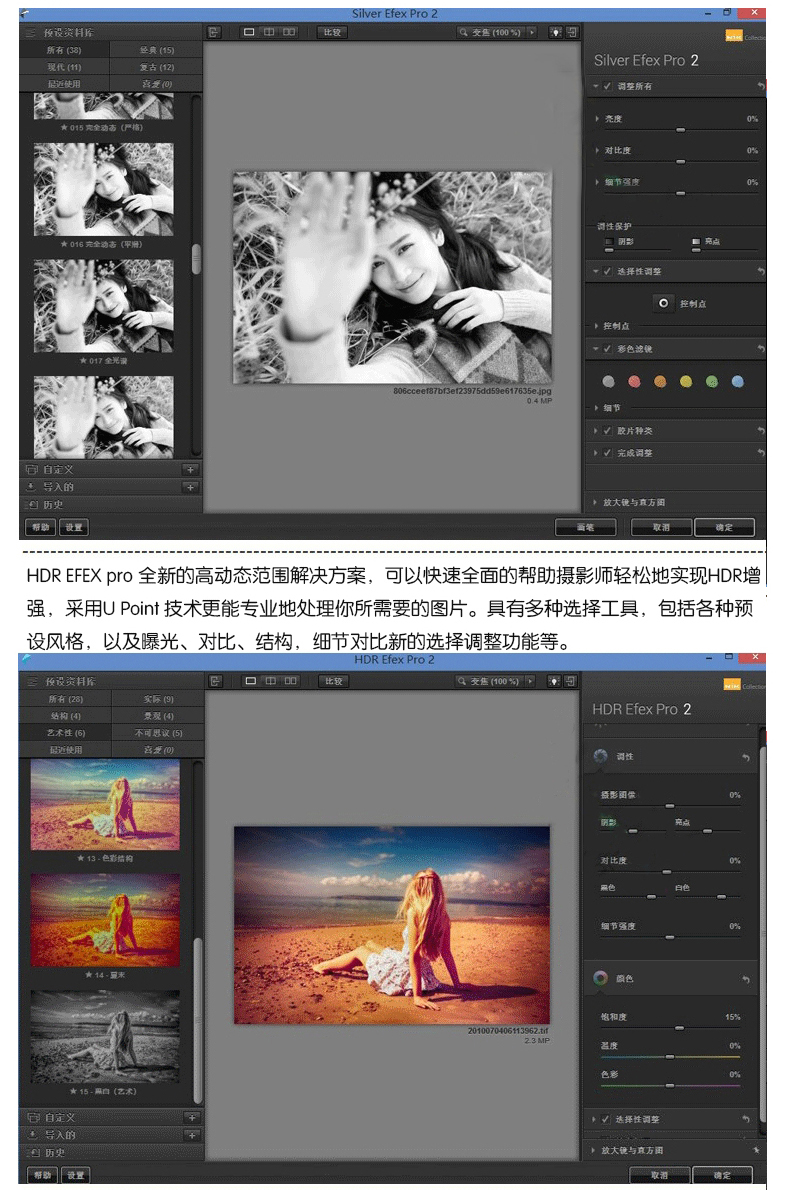Expand 放大镜与直方图 in HDR Efex
Screen dimensions: 790x1190
593,1151
